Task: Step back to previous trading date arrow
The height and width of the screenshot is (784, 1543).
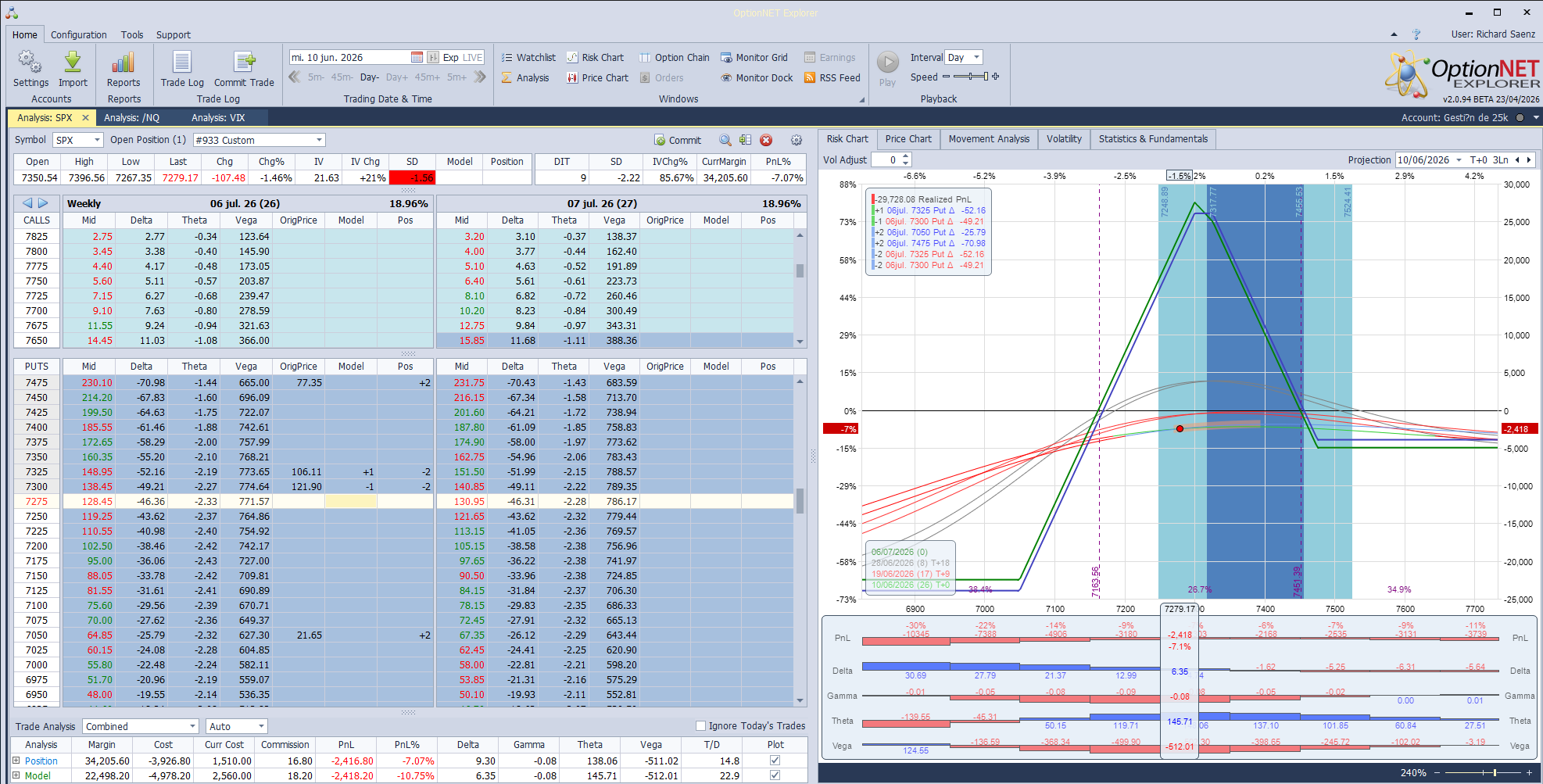Action: point(295,77)
